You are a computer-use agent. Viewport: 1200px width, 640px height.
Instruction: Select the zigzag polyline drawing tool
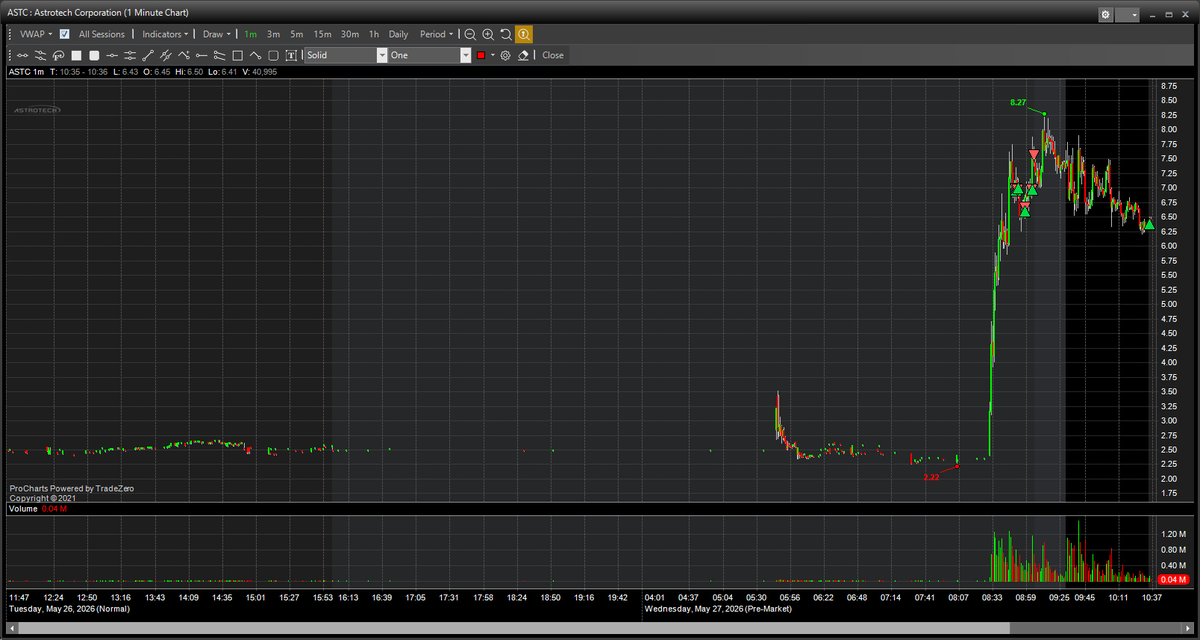click(x=183, y=55)
